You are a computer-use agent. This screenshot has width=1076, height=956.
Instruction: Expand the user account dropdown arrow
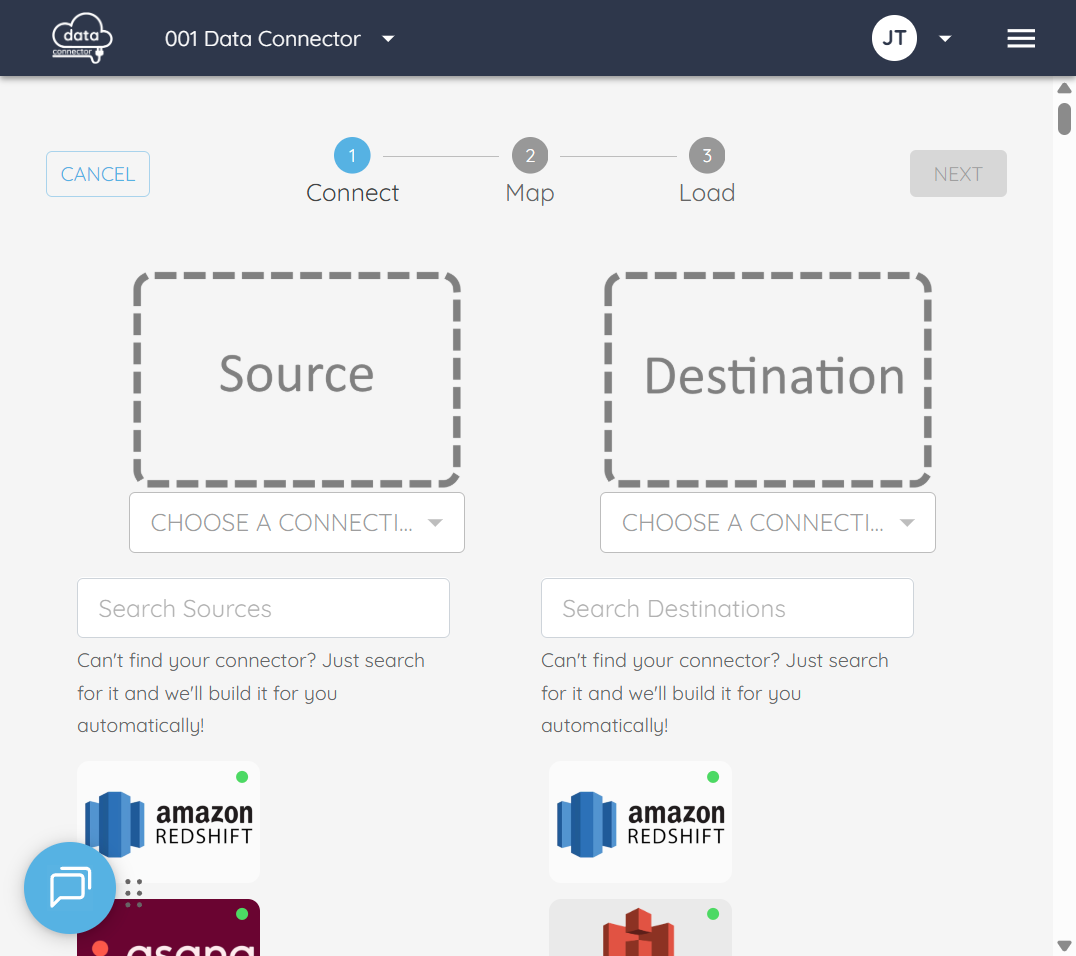[x=945, y=38]
